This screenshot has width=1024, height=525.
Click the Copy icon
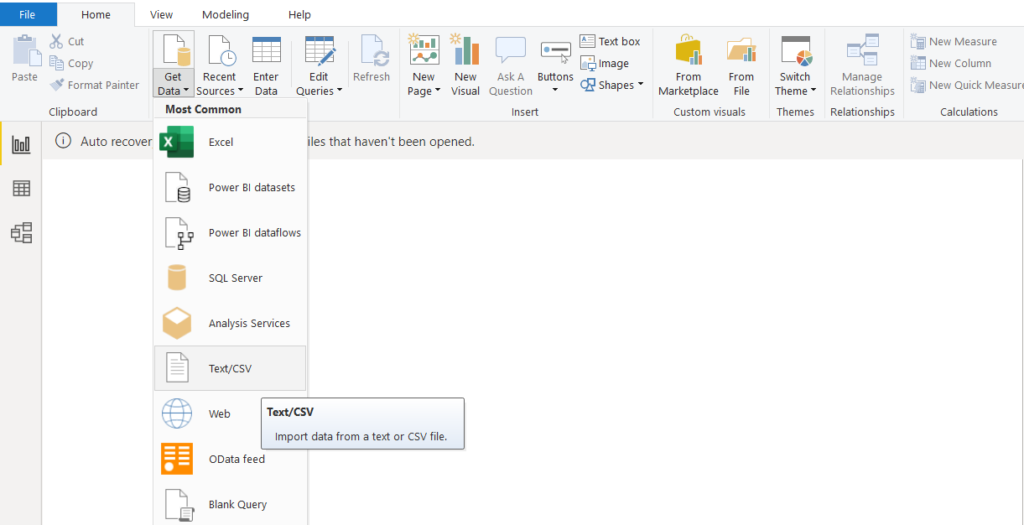point(57,63)
